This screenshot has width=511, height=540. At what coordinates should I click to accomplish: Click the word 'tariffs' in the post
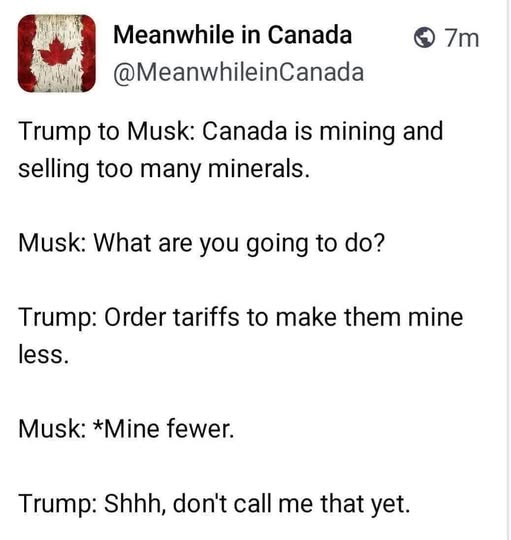click(x=206, y=318)
